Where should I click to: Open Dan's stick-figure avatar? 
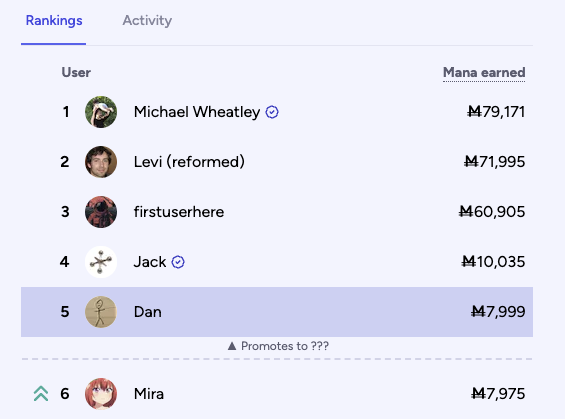[x=101, y=312]
